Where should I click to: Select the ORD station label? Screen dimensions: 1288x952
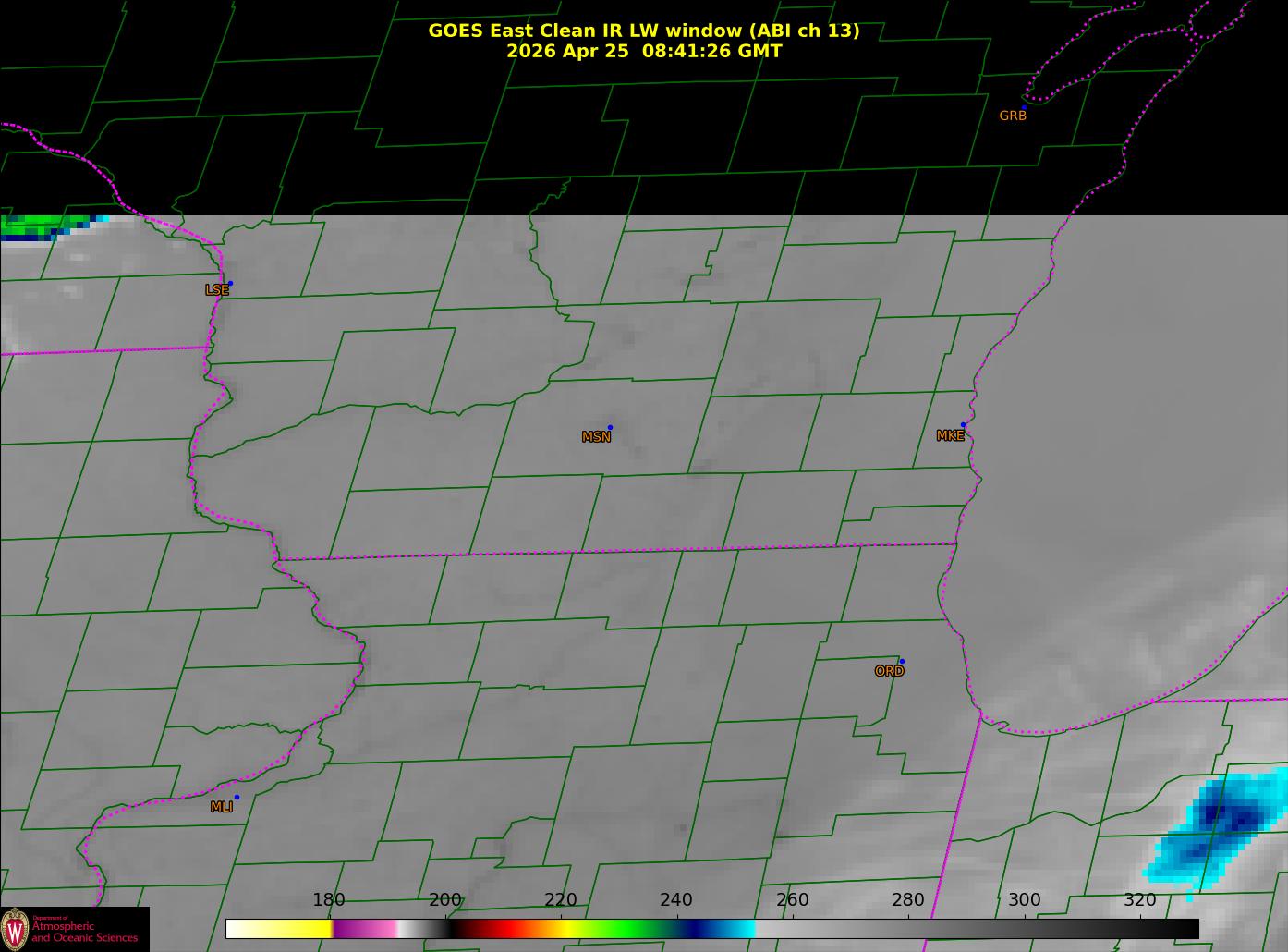pyautogui.click(x=889, y=672)
